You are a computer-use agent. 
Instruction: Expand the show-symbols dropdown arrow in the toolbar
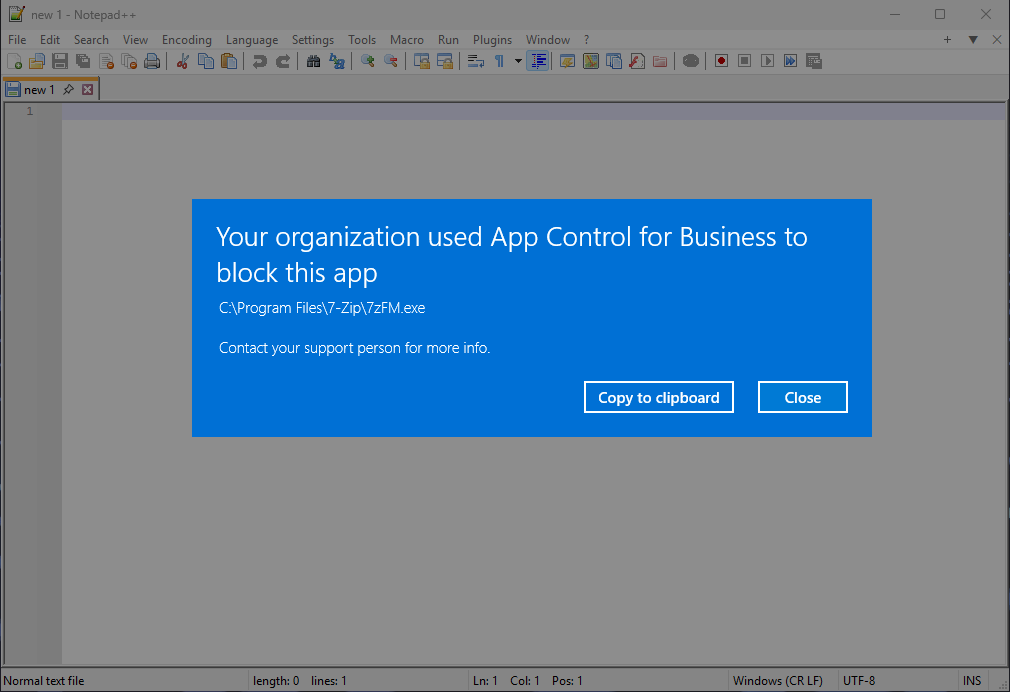(518, 61)
